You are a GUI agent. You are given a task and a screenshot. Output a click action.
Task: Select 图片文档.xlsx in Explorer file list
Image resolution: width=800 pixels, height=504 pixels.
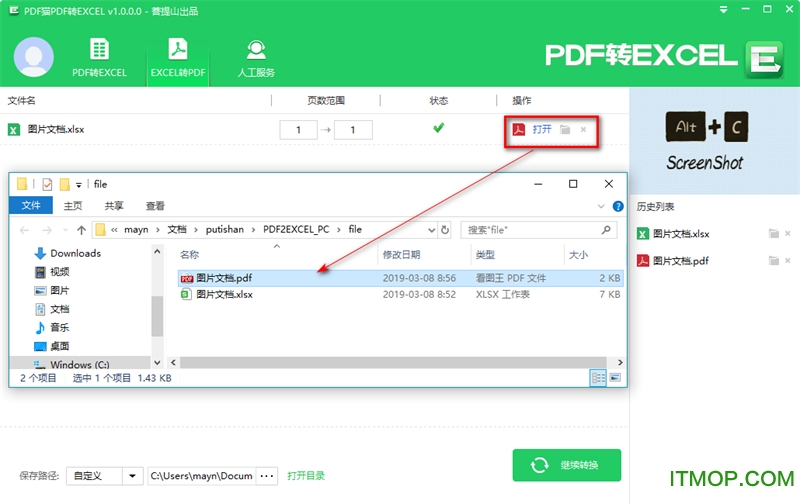(x=400, y=294)
